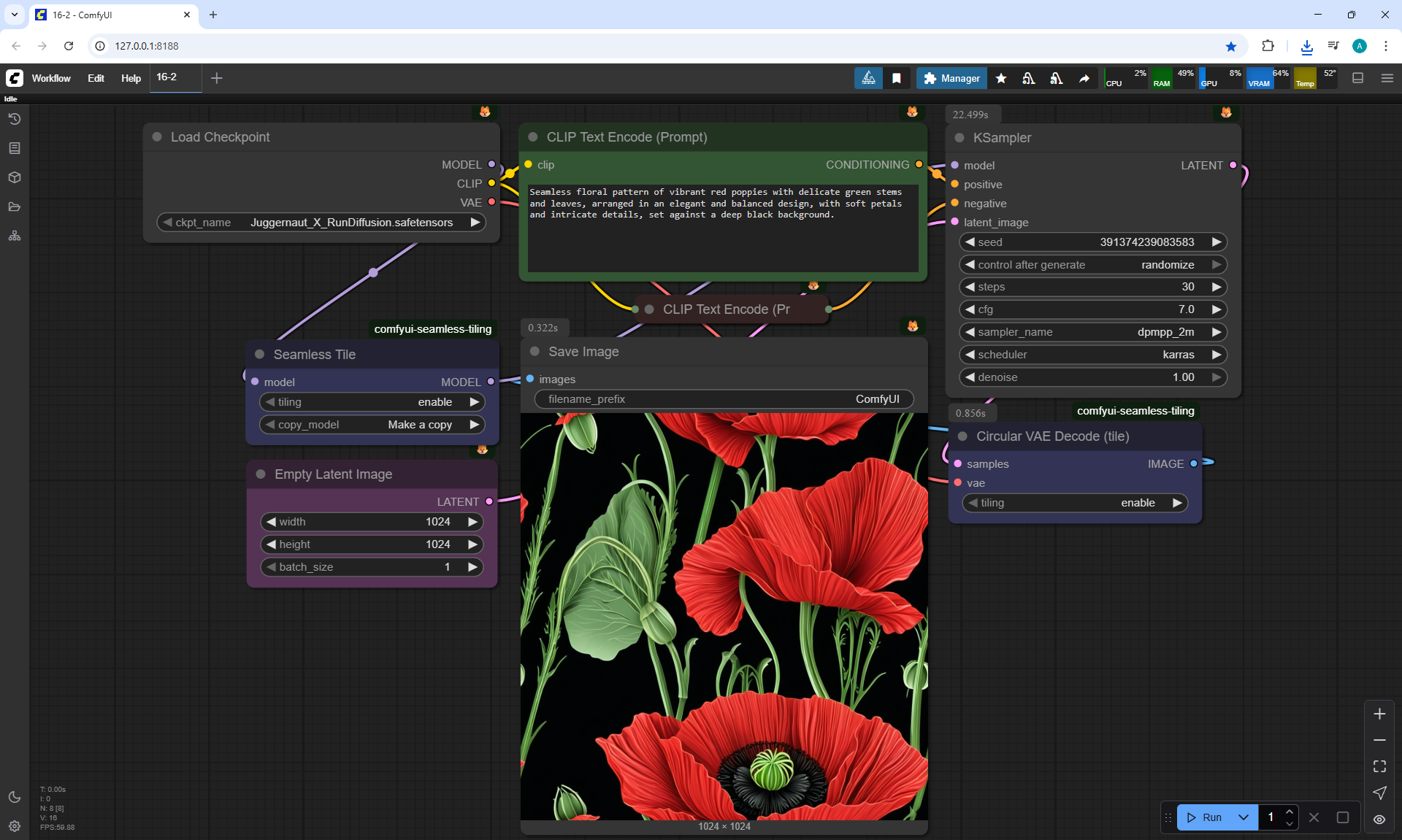This screenshot has width=1402, height=840.
Task: Click the bookmark icon in top toolbar
Action: [896, 78]
